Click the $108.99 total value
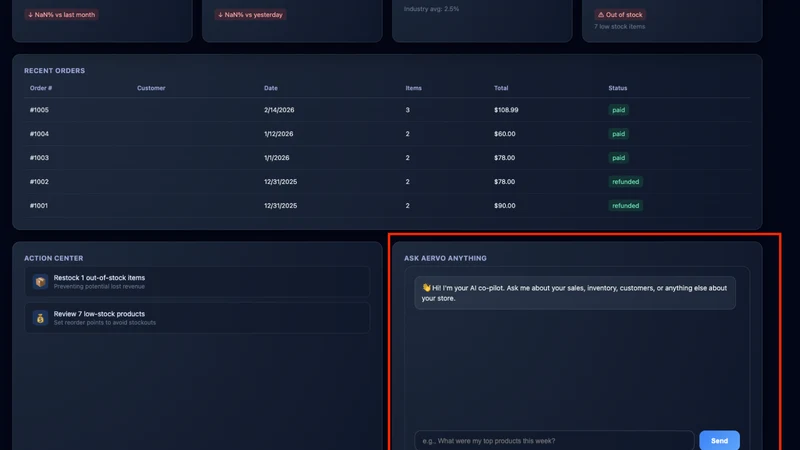This screenshot has height=450, width=800. pos(506,110)
